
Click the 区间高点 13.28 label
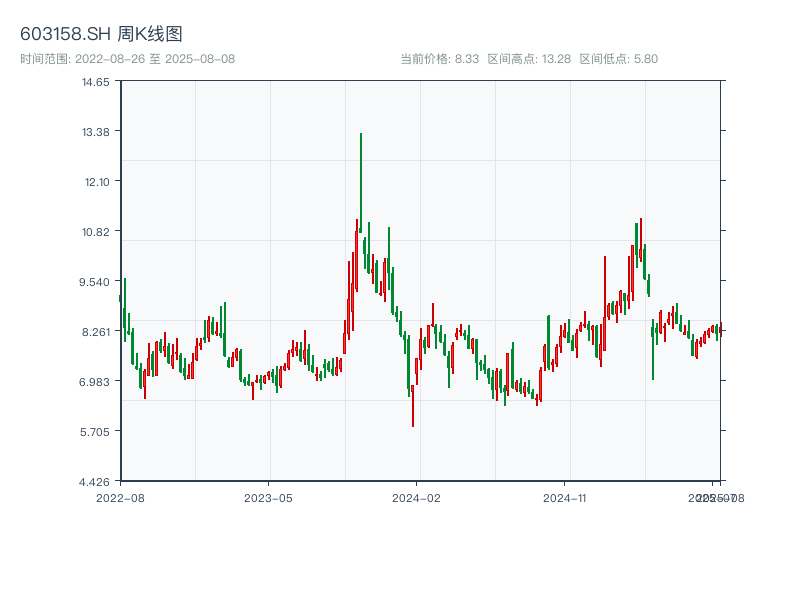(x=529, y=59)
